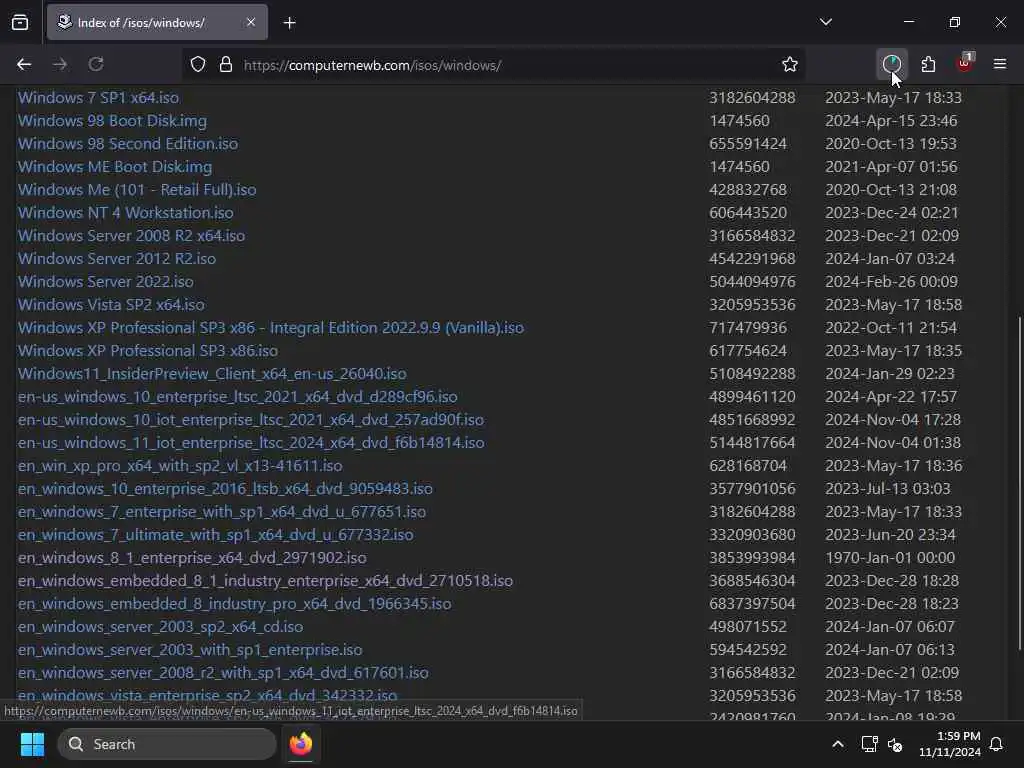Click Windows Server 2012 R2.iso link
Image resolution: width=1024 pixels, height=768 pixels.
117,258
